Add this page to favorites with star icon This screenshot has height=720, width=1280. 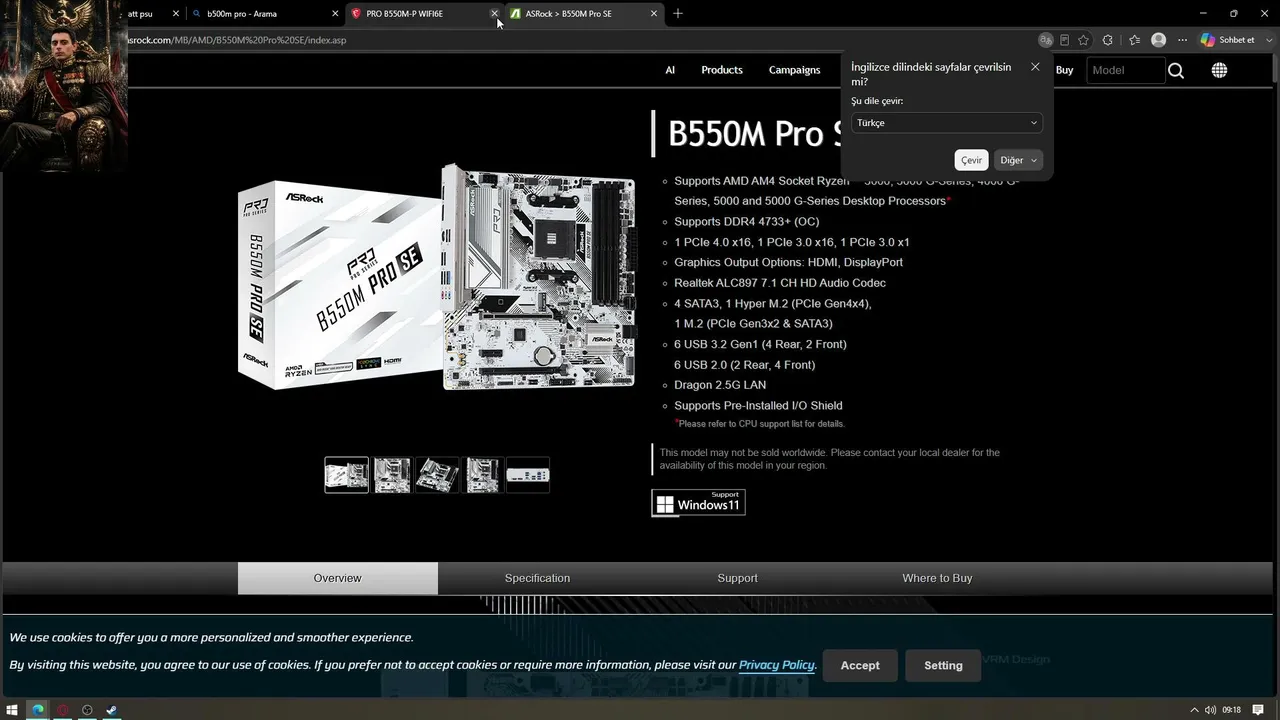coord(1083,40)
